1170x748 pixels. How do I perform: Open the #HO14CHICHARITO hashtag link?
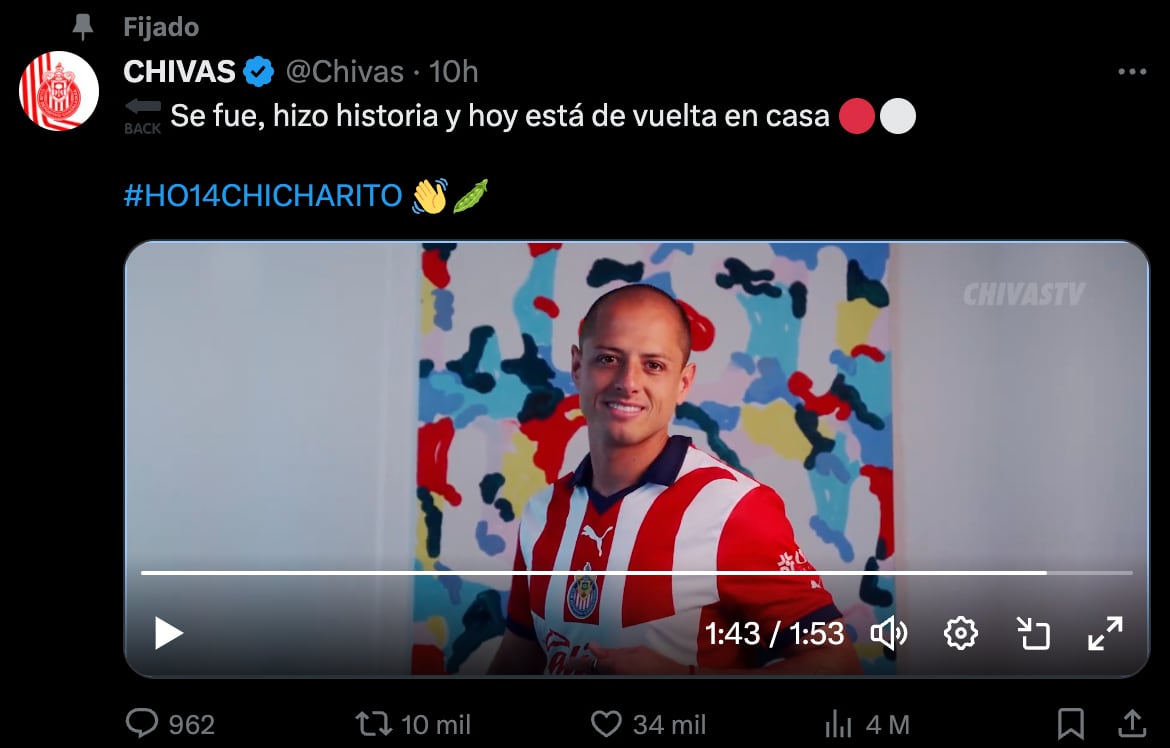[263, 196]
